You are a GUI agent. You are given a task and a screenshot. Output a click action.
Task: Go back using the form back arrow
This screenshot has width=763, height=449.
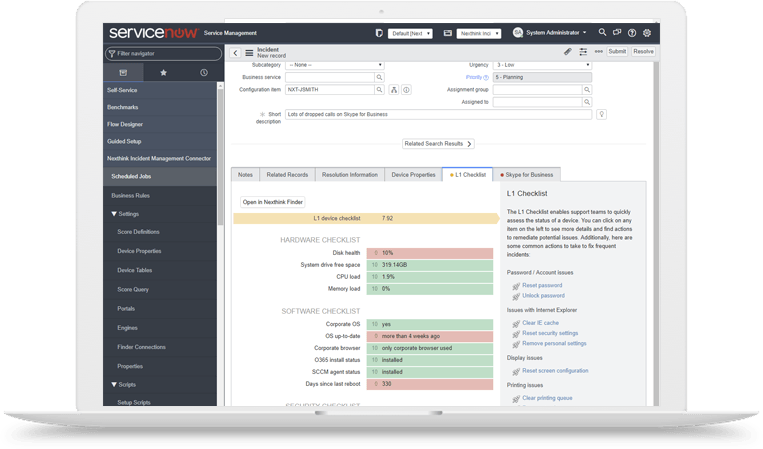point(236,53)
